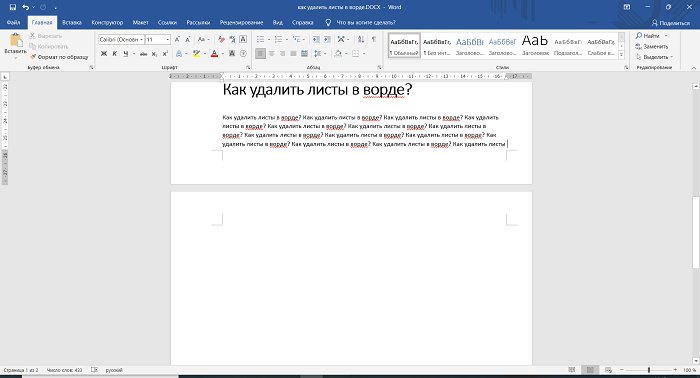Click the numbered list icon
The height and width of the screenshot is (378, 700).
click(279, 40)
